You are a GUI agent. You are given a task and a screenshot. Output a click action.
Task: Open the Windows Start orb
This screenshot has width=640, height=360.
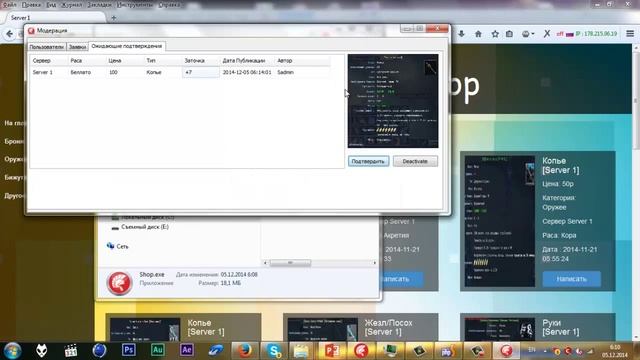(x=12, y=351)
